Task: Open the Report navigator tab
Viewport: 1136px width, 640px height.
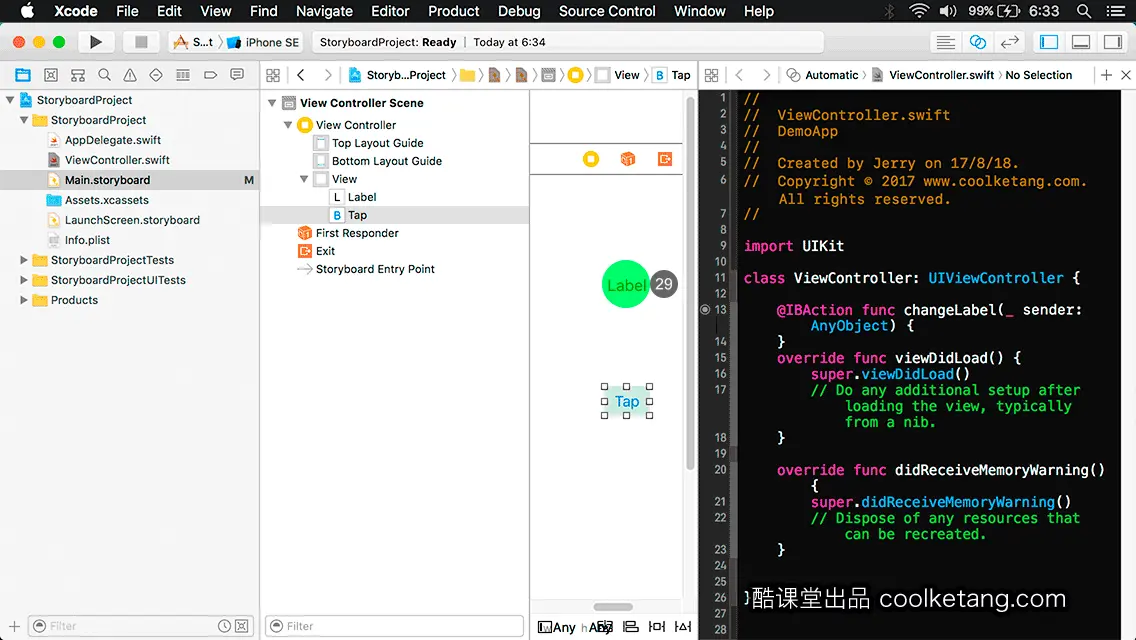Action: coord(237,75)
